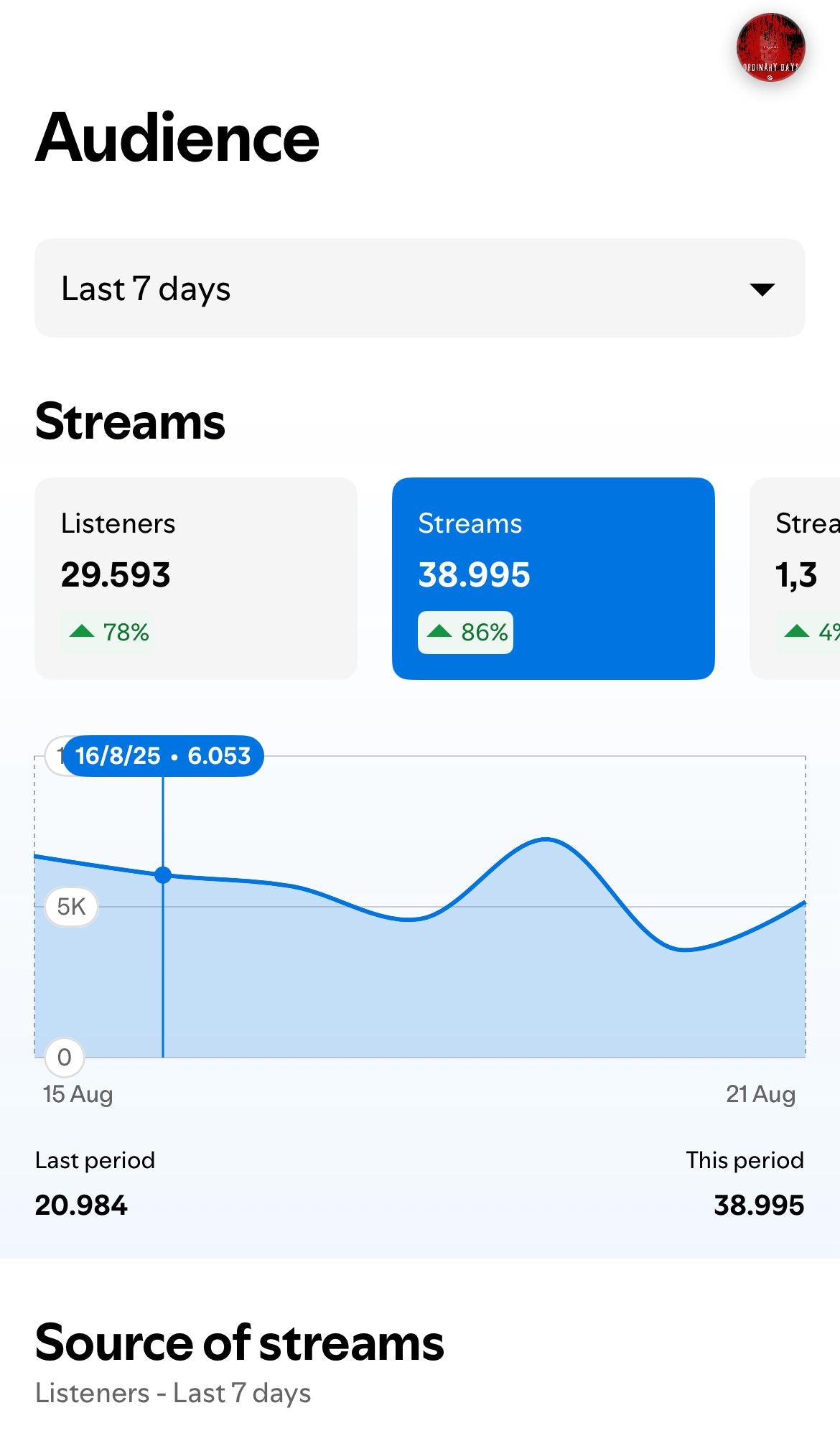Click the Source of streams heading
This screenshot has height=1446, width=840.
coord(239,1343)
